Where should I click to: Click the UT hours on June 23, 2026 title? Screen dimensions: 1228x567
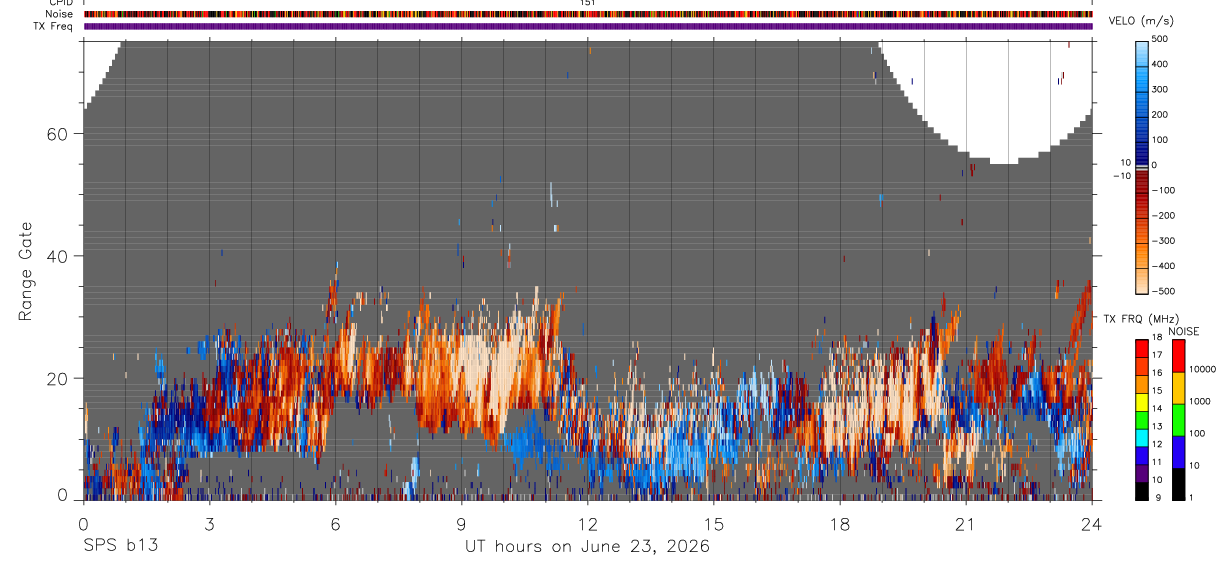(587, 546)
